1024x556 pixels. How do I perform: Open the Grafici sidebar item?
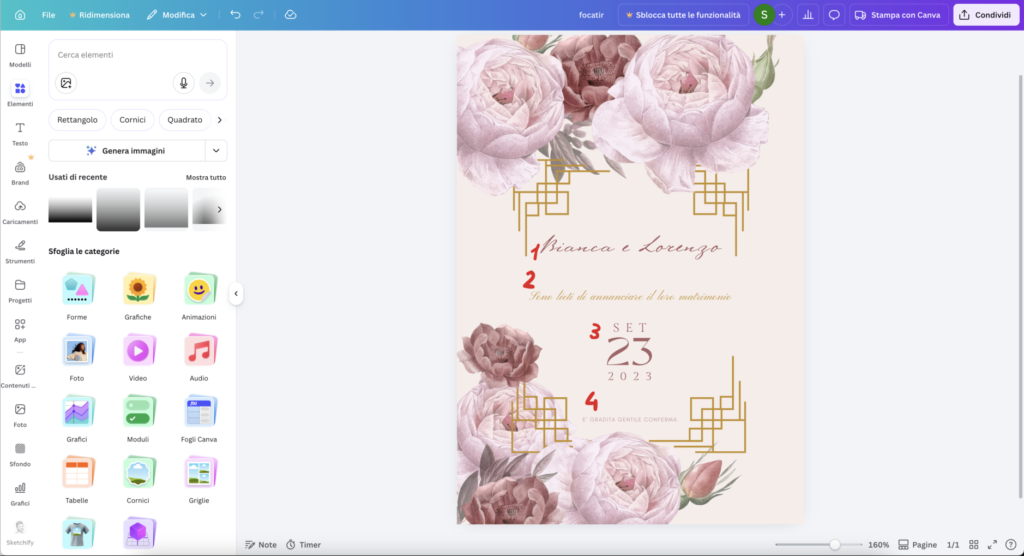click(20, 493)
